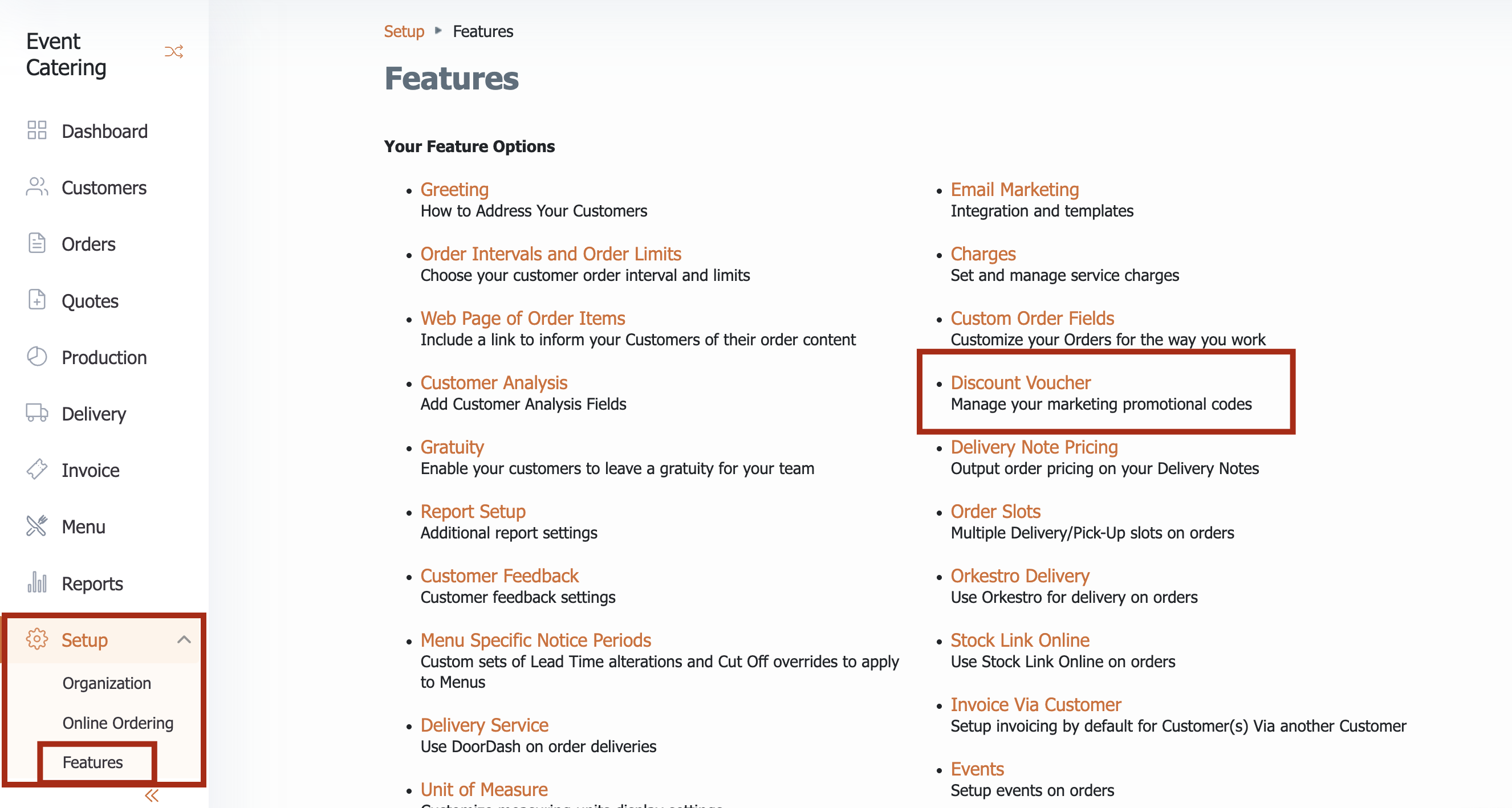Open the Organization submenu item

[107, 683]
